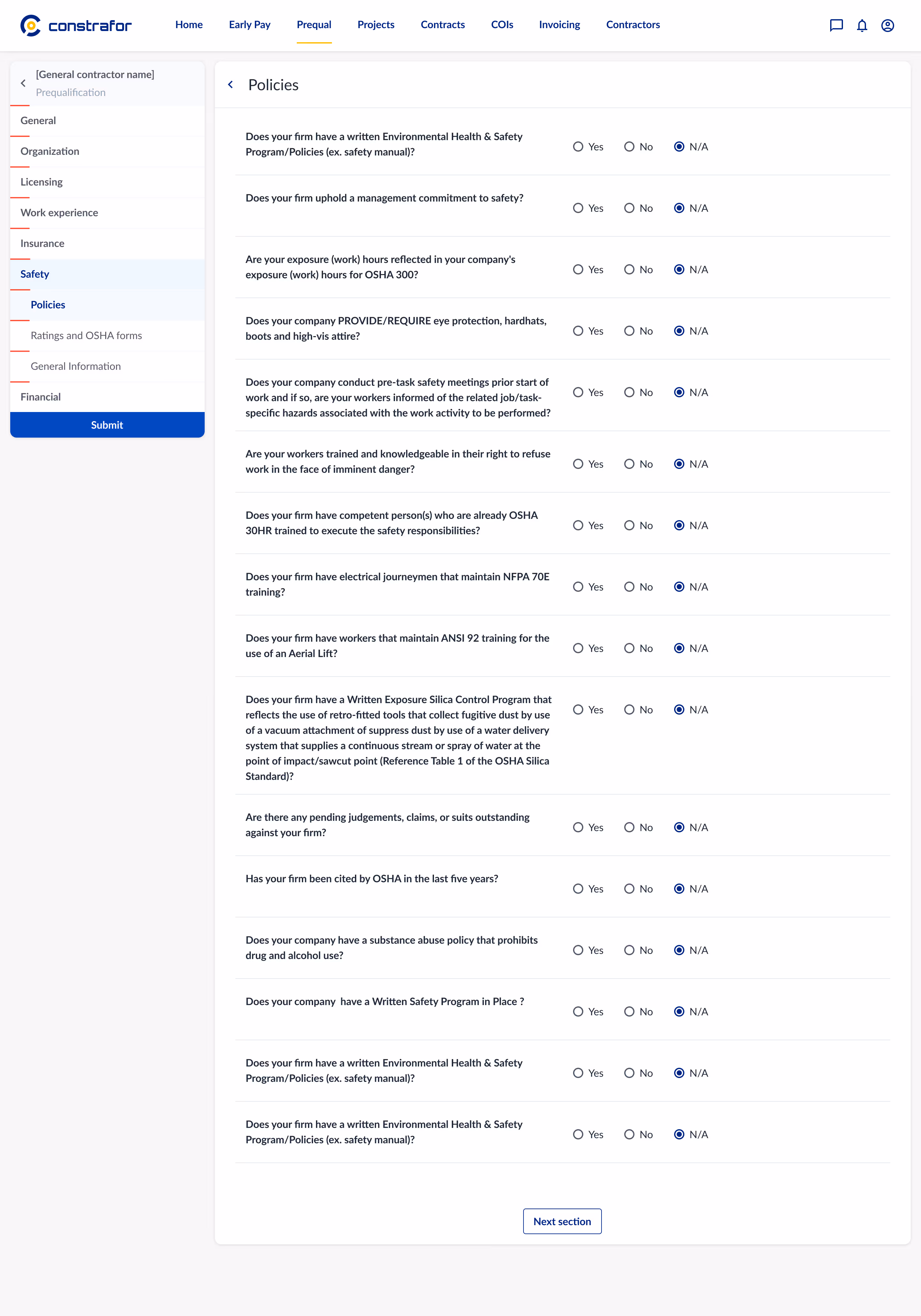Select Yes for right to refuse work question
This screenshot has height=1316, width=921.
[578, 464]
